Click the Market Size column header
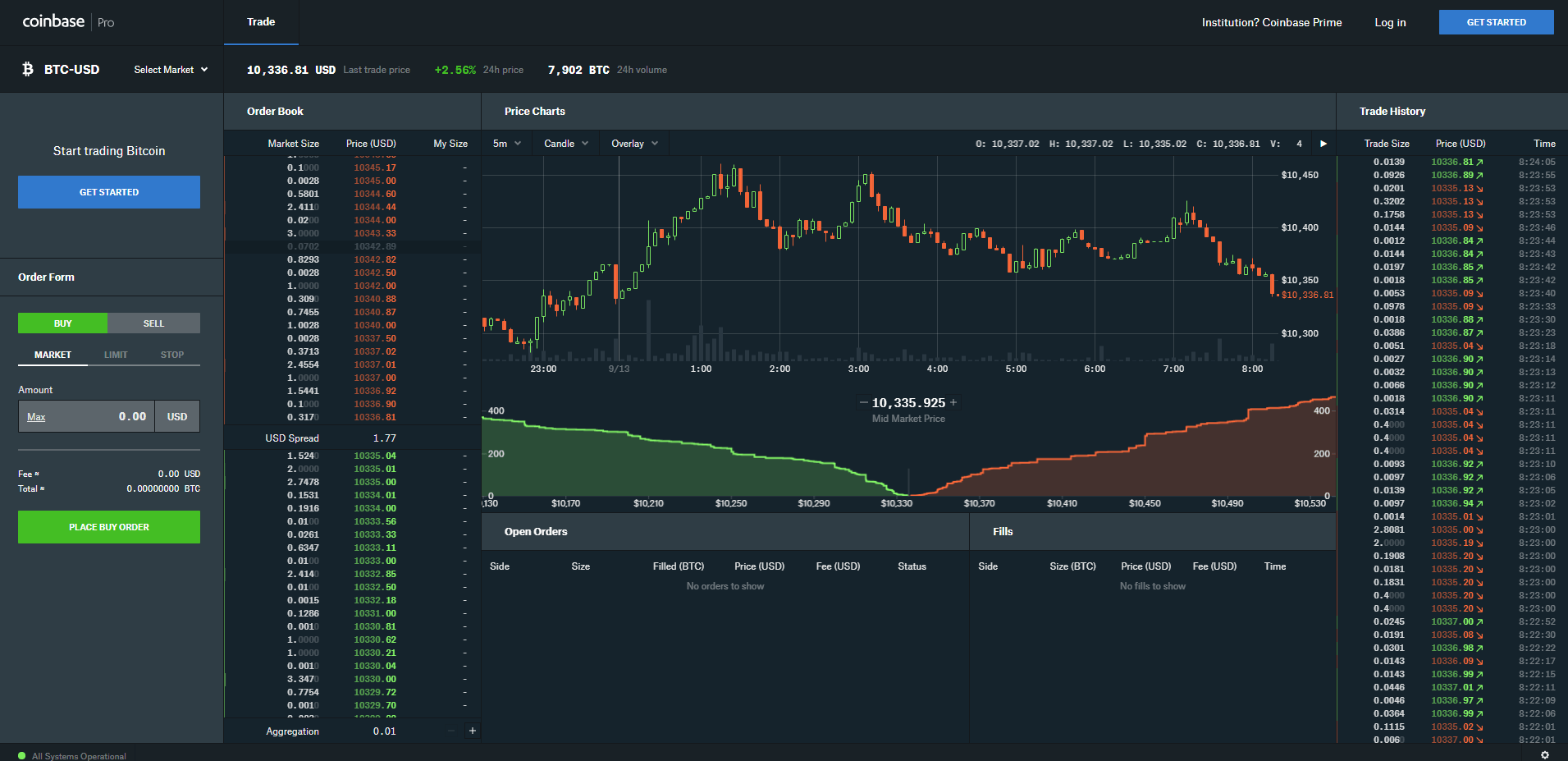 (293, 144)
